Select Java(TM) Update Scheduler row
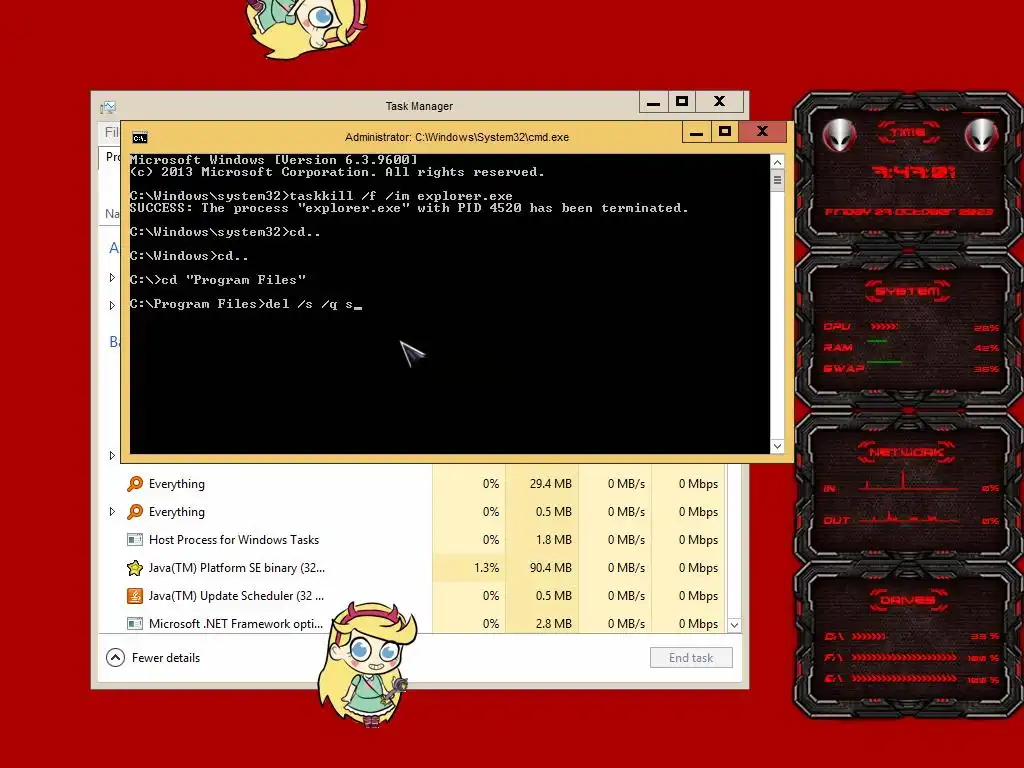The image size is (1024, 768). pos(413,596)
